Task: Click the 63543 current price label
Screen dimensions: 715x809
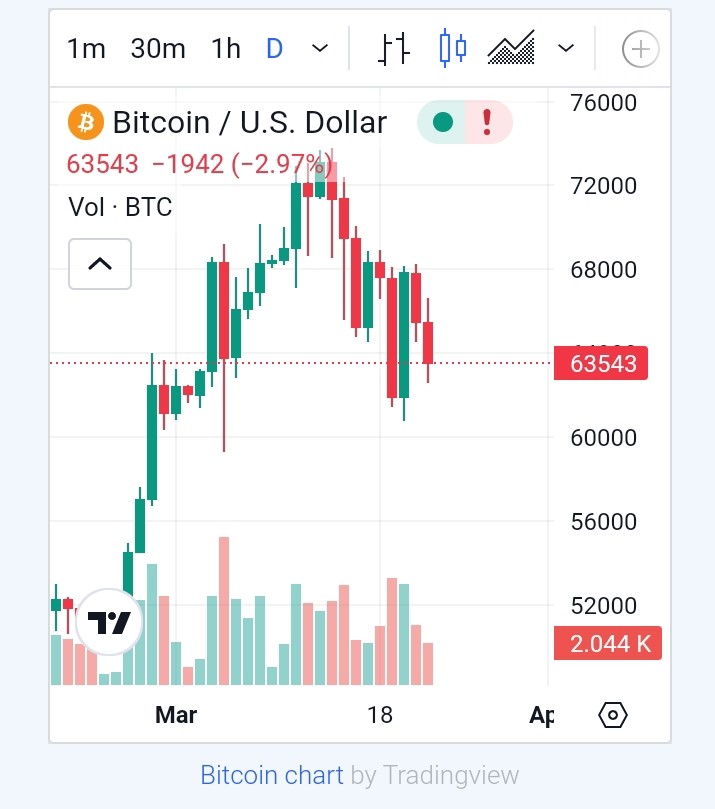Action: click(600, 363)
